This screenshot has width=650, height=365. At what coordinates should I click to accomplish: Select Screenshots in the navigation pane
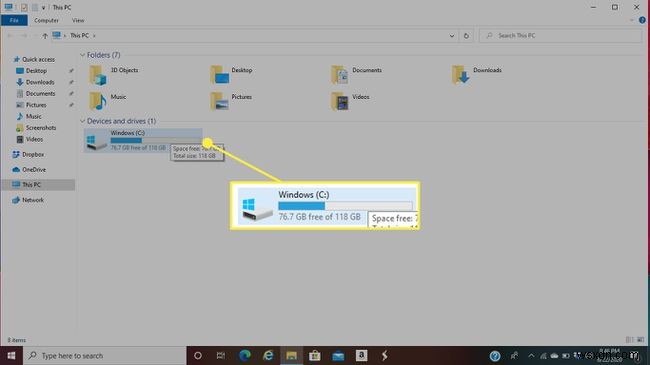coord(36,128)
